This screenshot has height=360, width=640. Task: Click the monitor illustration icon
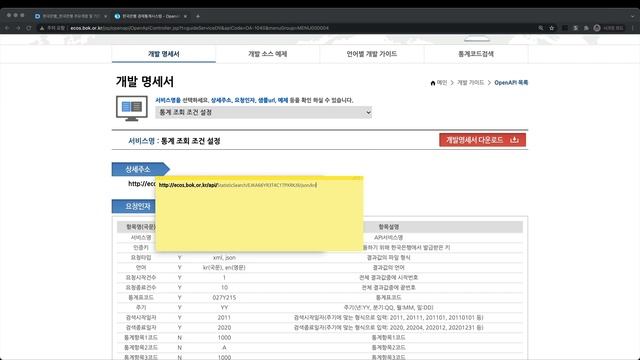click(132, 109)
